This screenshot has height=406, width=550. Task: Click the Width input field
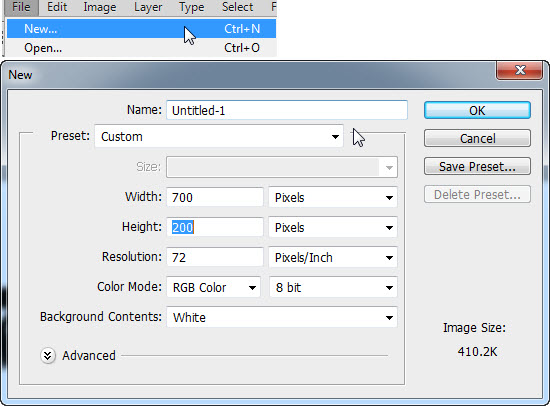(x=215, y=197)
